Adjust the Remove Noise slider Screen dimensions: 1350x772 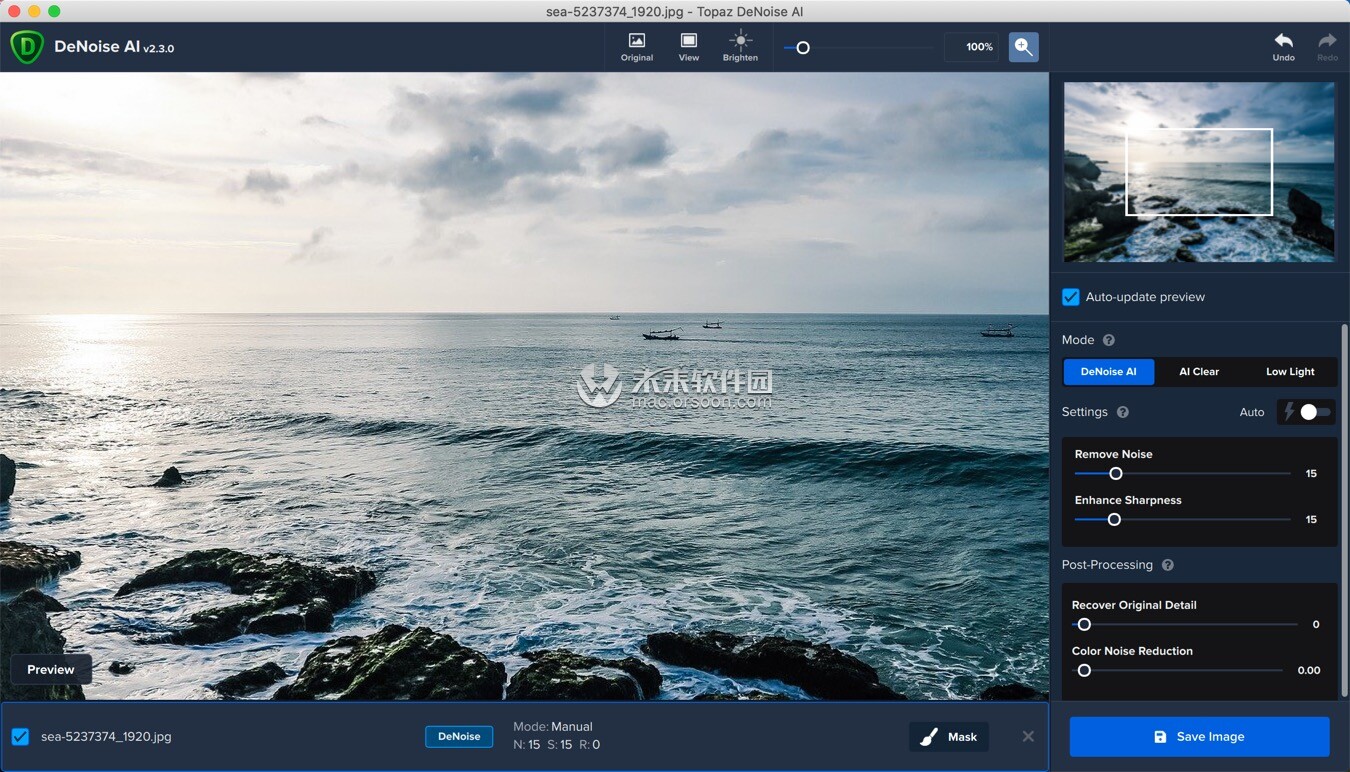[x=1114, y=473]
